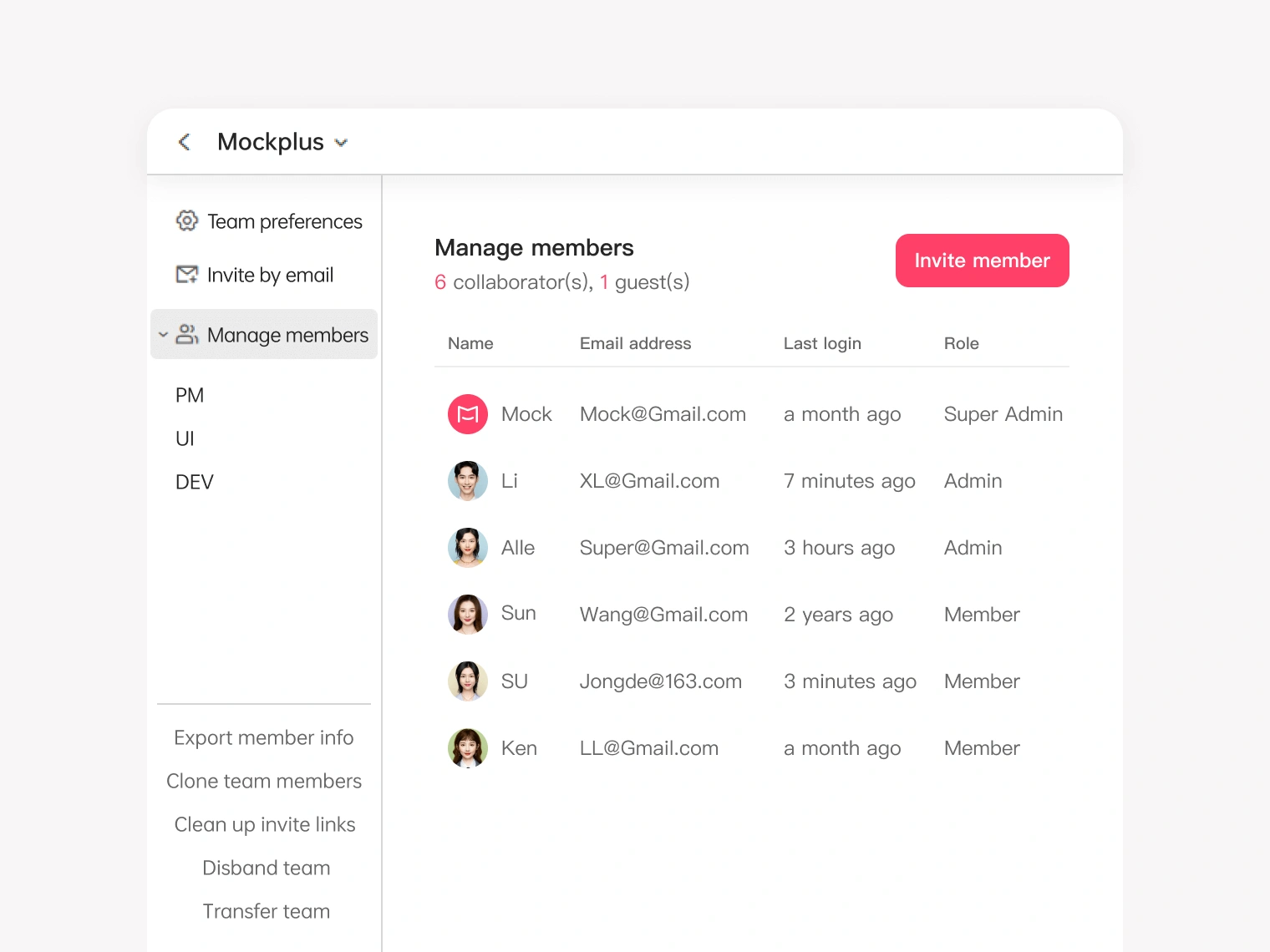
Task: Click the Team preferences gear icon
Action: click(187, 221)
